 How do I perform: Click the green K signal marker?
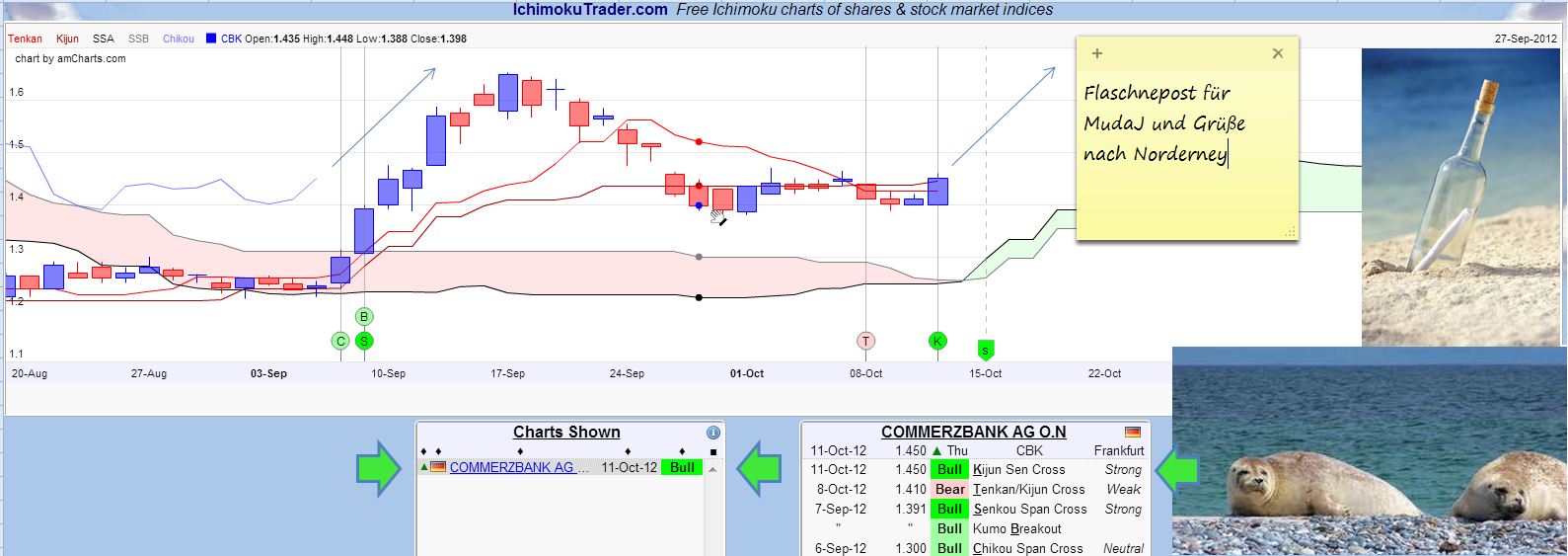937,342
